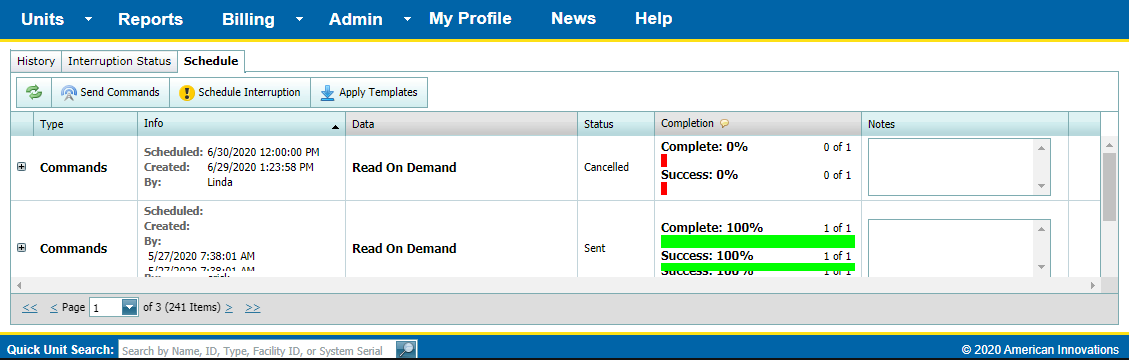Click Read On Demand in Cancelled row
The image size is (1129, 360).
coord(404,167)
